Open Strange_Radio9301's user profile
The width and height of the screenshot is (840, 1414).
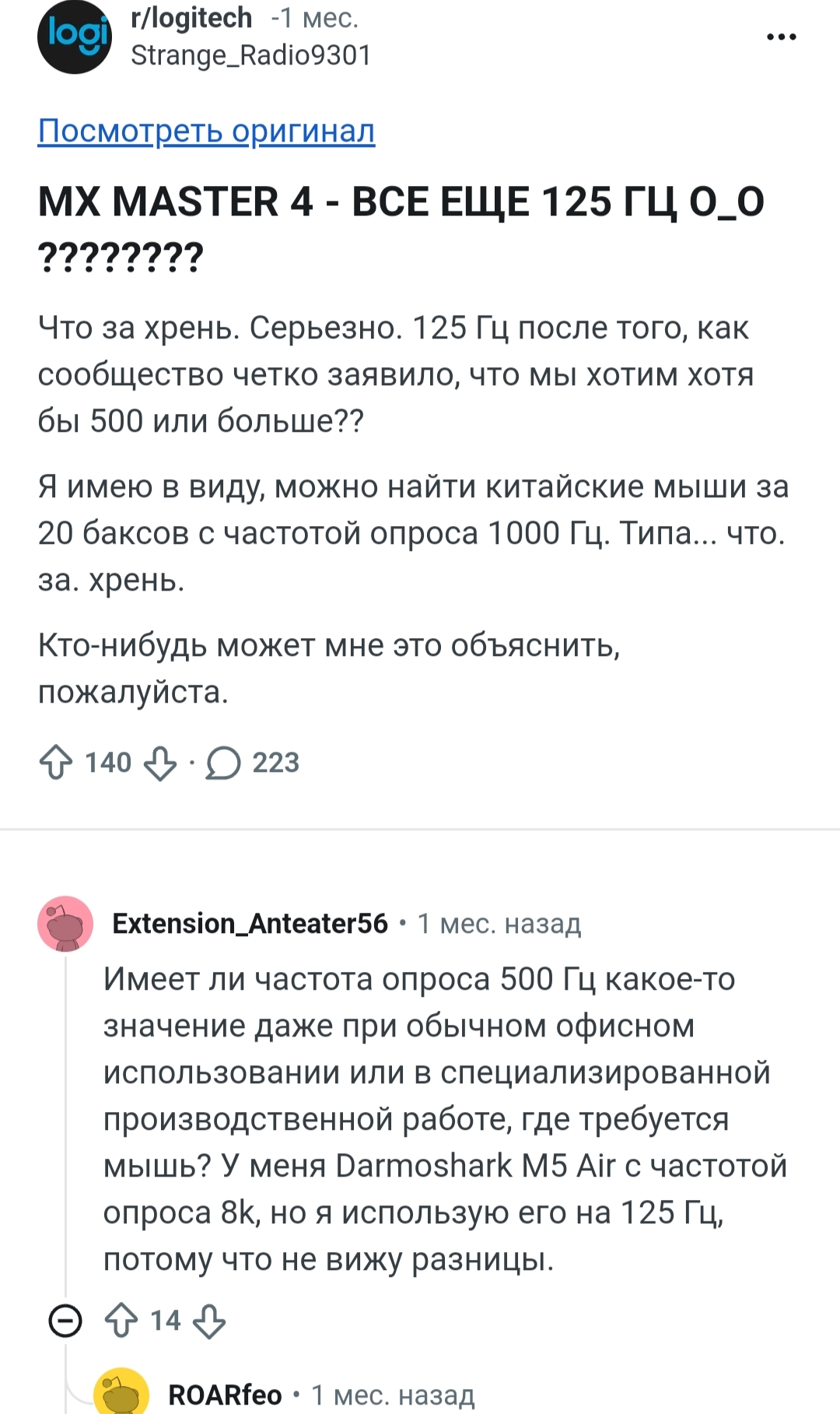pyautogui.click(x=250, y=55)
